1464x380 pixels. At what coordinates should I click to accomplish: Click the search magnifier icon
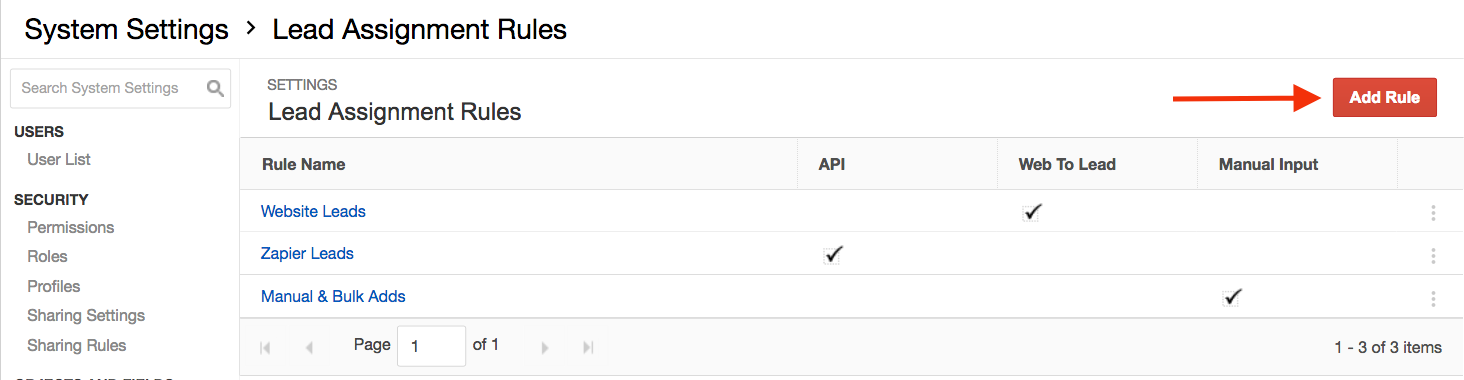[215, 88]
